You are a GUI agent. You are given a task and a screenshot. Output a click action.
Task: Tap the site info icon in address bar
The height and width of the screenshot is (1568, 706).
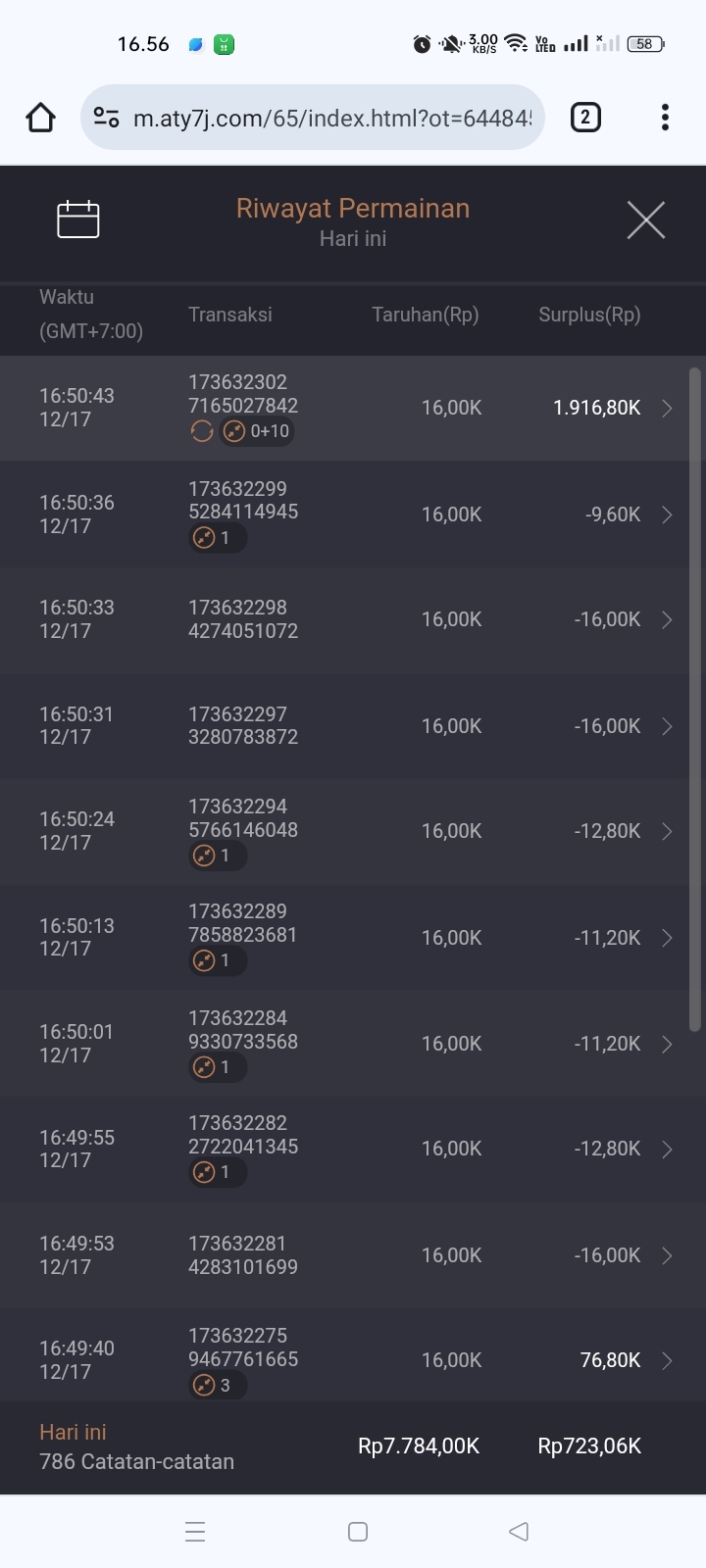click(106, 119)
